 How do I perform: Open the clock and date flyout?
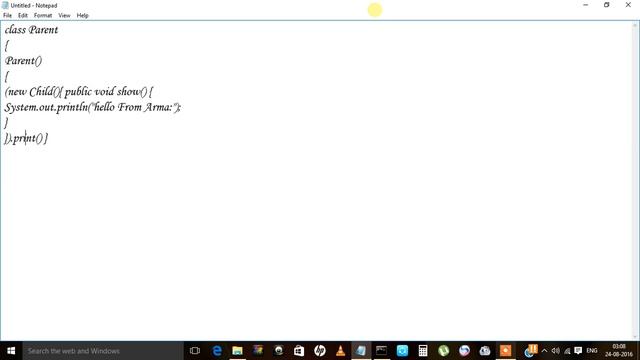619,351
